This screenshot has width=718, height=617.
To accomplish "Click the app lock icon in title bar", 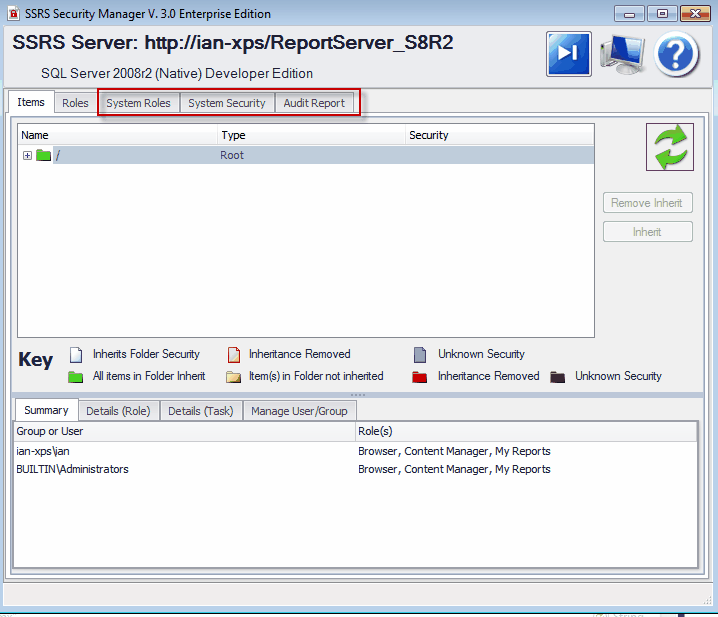I will (14, 13).
